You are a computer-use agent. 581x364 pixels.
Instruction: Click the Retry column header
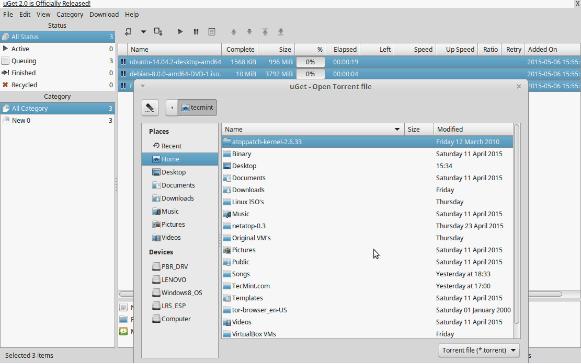(x=514, y=49)
